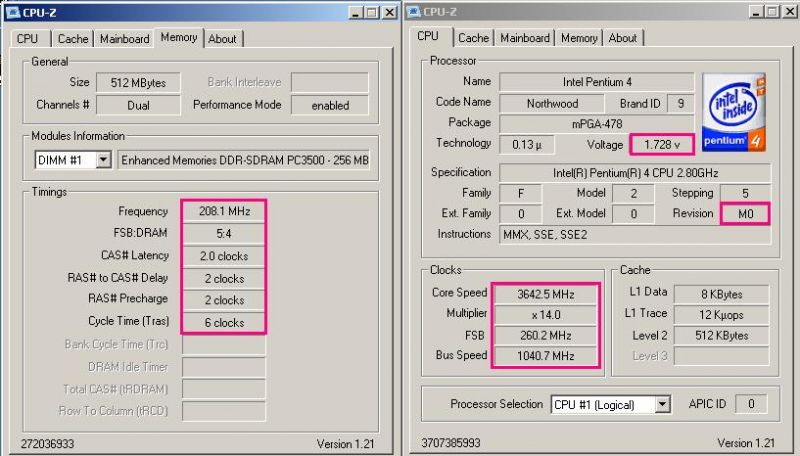Screen dimensions: 800x456
Task: Click the module description Enhanced Memories DDR-SDRAM PC3500
Action: tap(244, 160)
